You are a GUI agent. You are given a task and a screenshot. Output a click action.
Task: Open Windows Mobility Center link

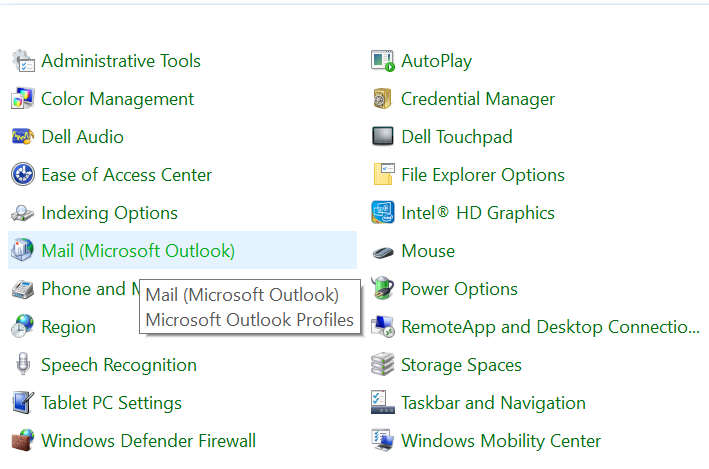click(501, 441)
